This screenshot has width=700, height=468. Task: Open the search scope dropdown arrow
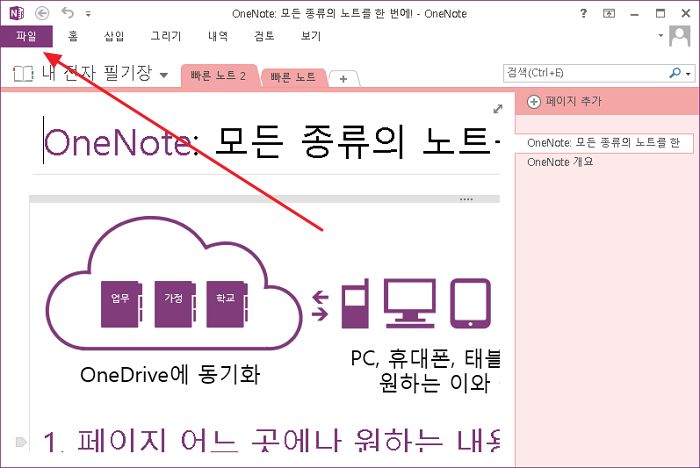tap(688, 74)
